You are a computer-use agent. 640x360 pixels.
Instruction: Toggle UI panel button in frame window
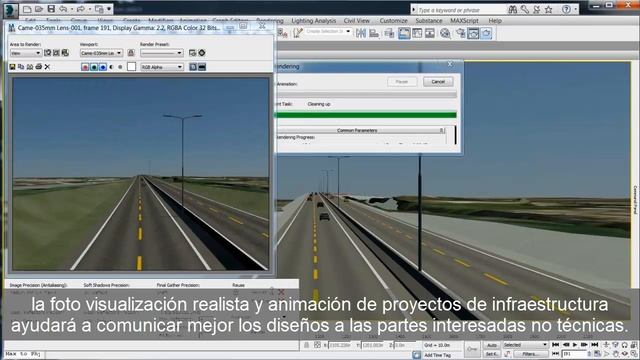pyautogui.click(x=202, y=67)
